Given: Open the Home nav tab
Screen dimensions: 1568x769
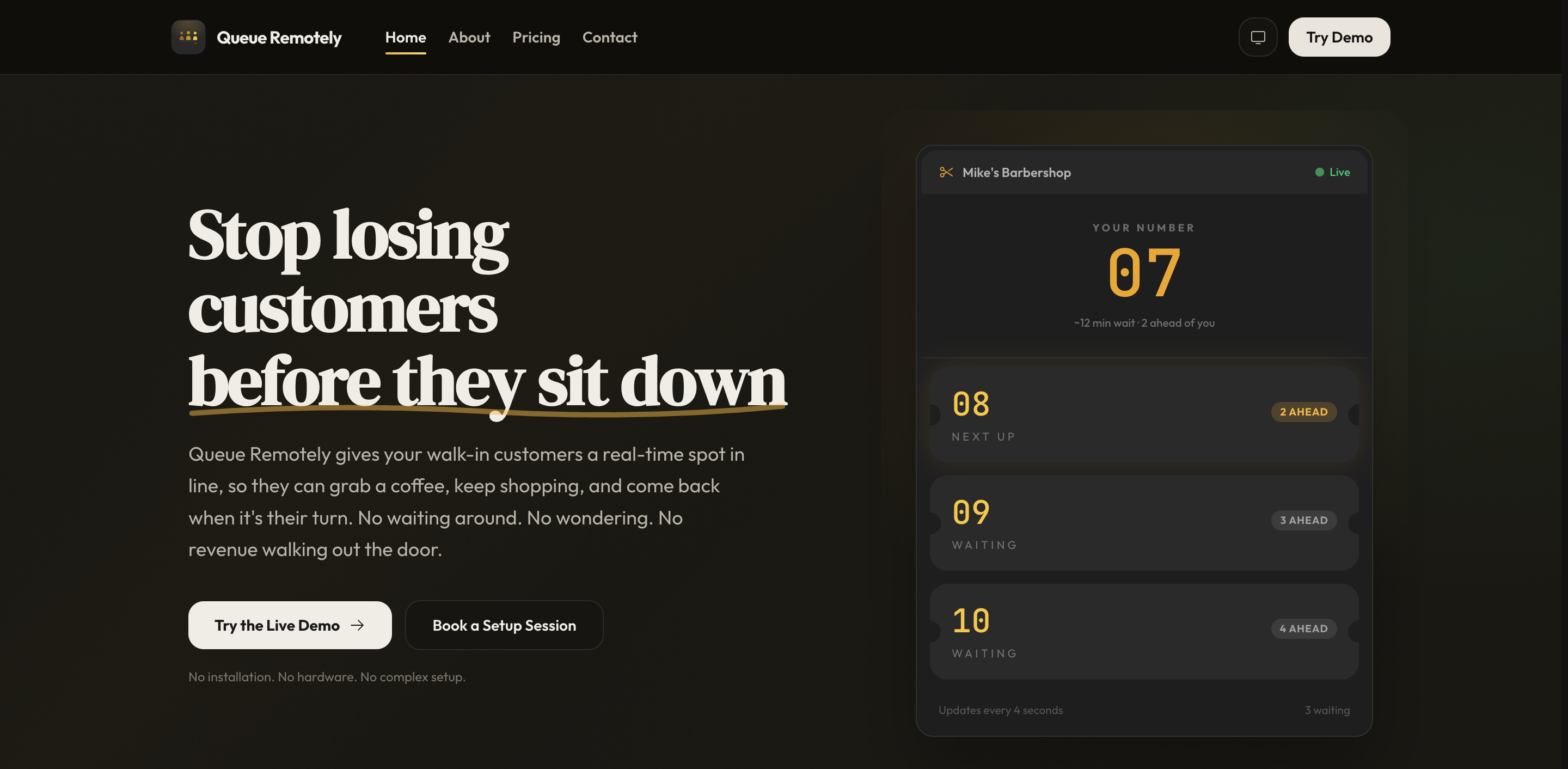Looking at the screenshot, I should pos(406,37).
